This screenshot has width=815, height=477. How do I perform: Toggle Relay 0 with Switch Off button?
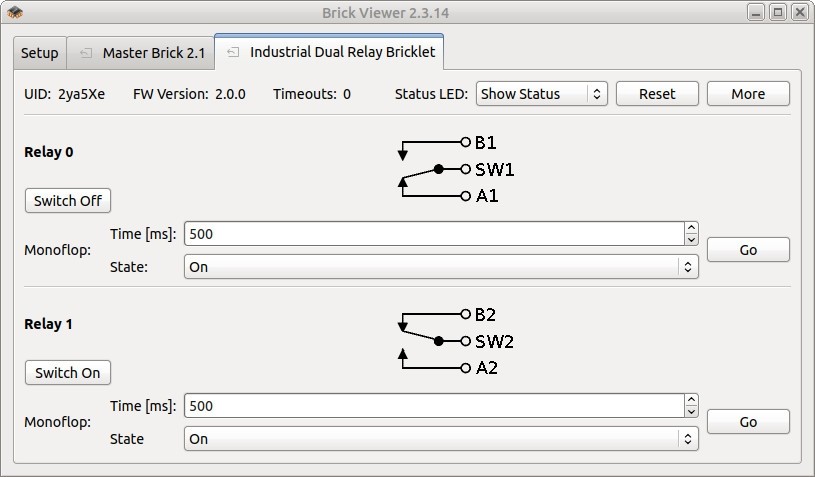pyautogui.click(x=68, y=201)
